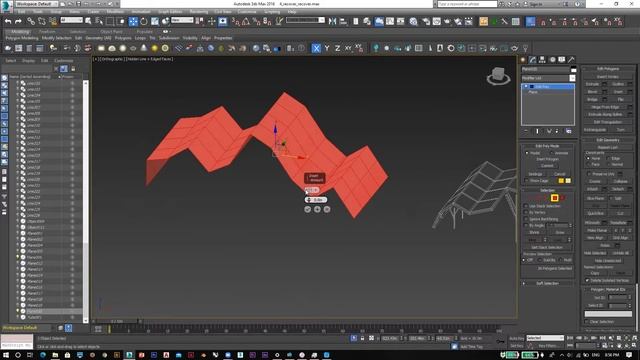This screenshot has width=640, height=360.
Task: Enable the Animate radio button
Action: [551, 153]
